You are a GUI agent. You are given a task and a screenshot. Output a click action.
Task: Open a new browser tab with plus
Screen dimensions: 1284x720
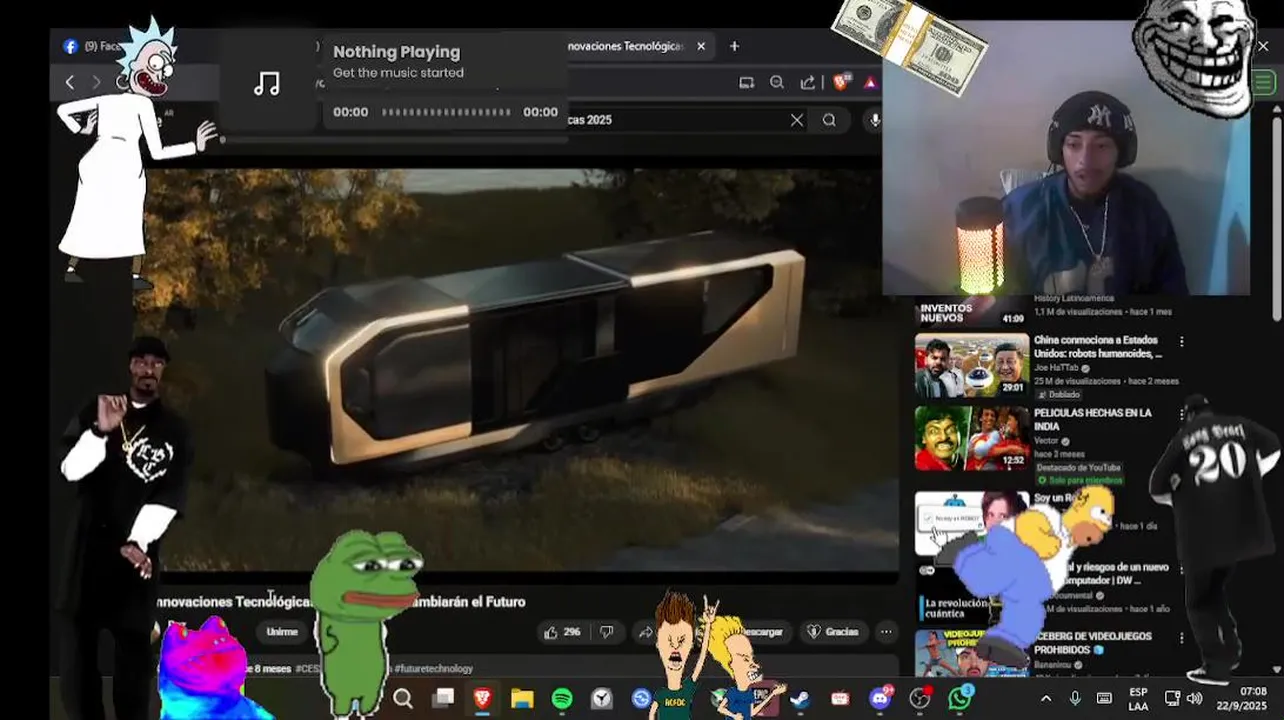coord(734,46)
